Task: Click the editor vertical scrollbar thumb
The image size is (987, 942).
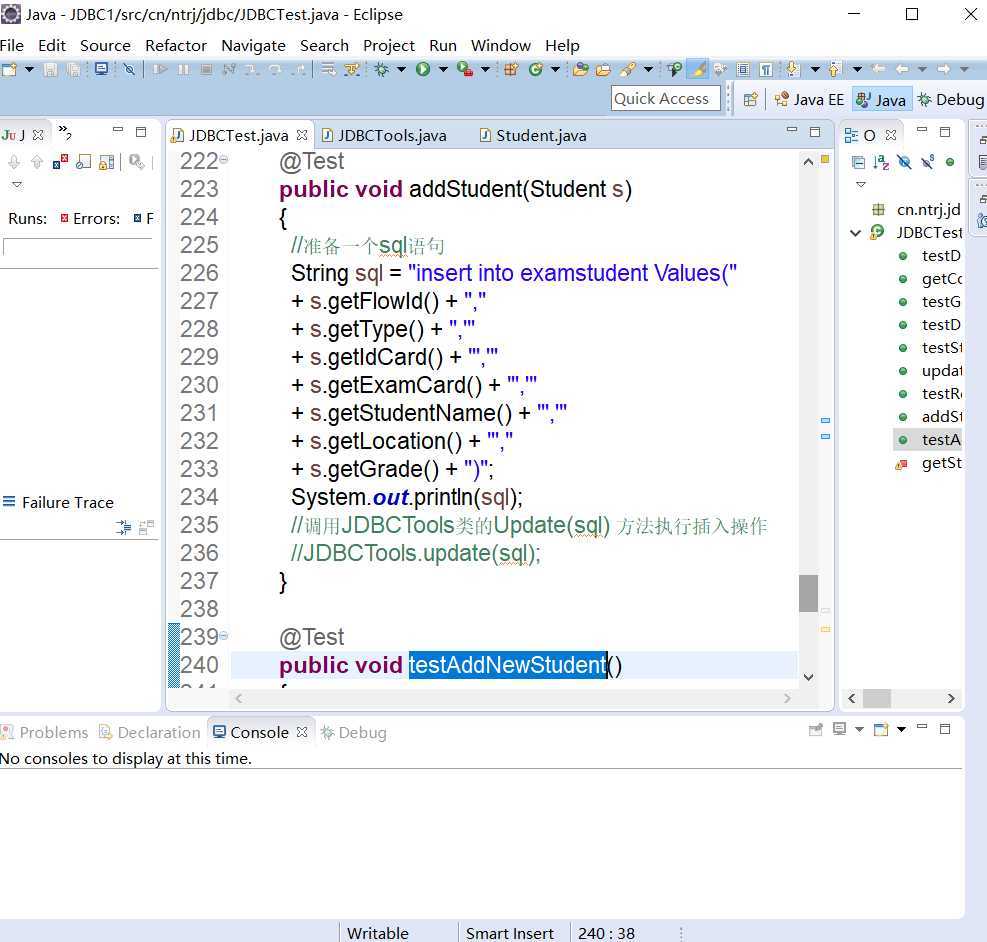Action: pos(808,593)
